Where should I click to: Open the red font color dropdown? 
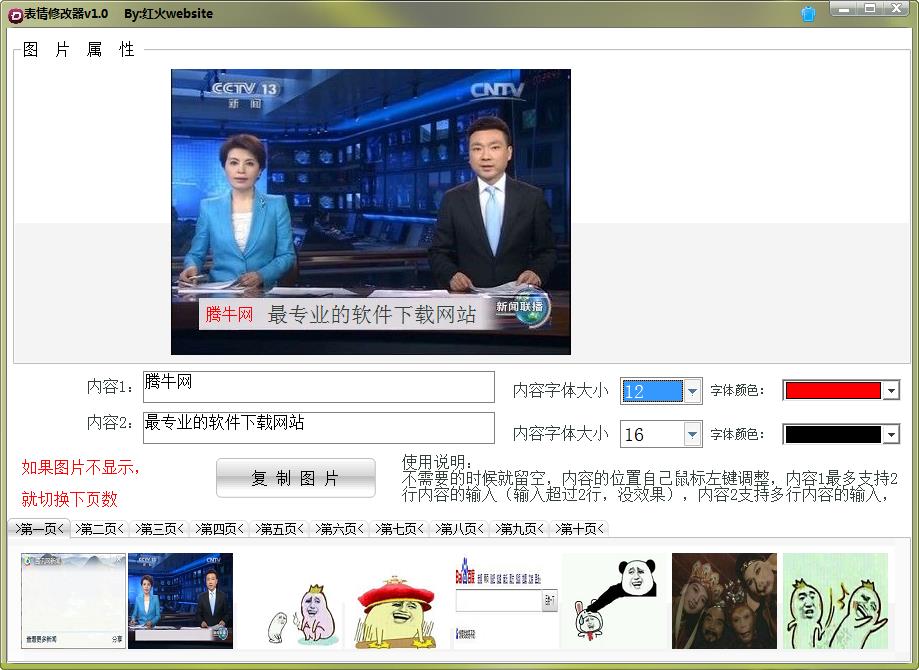coord(891,391)
